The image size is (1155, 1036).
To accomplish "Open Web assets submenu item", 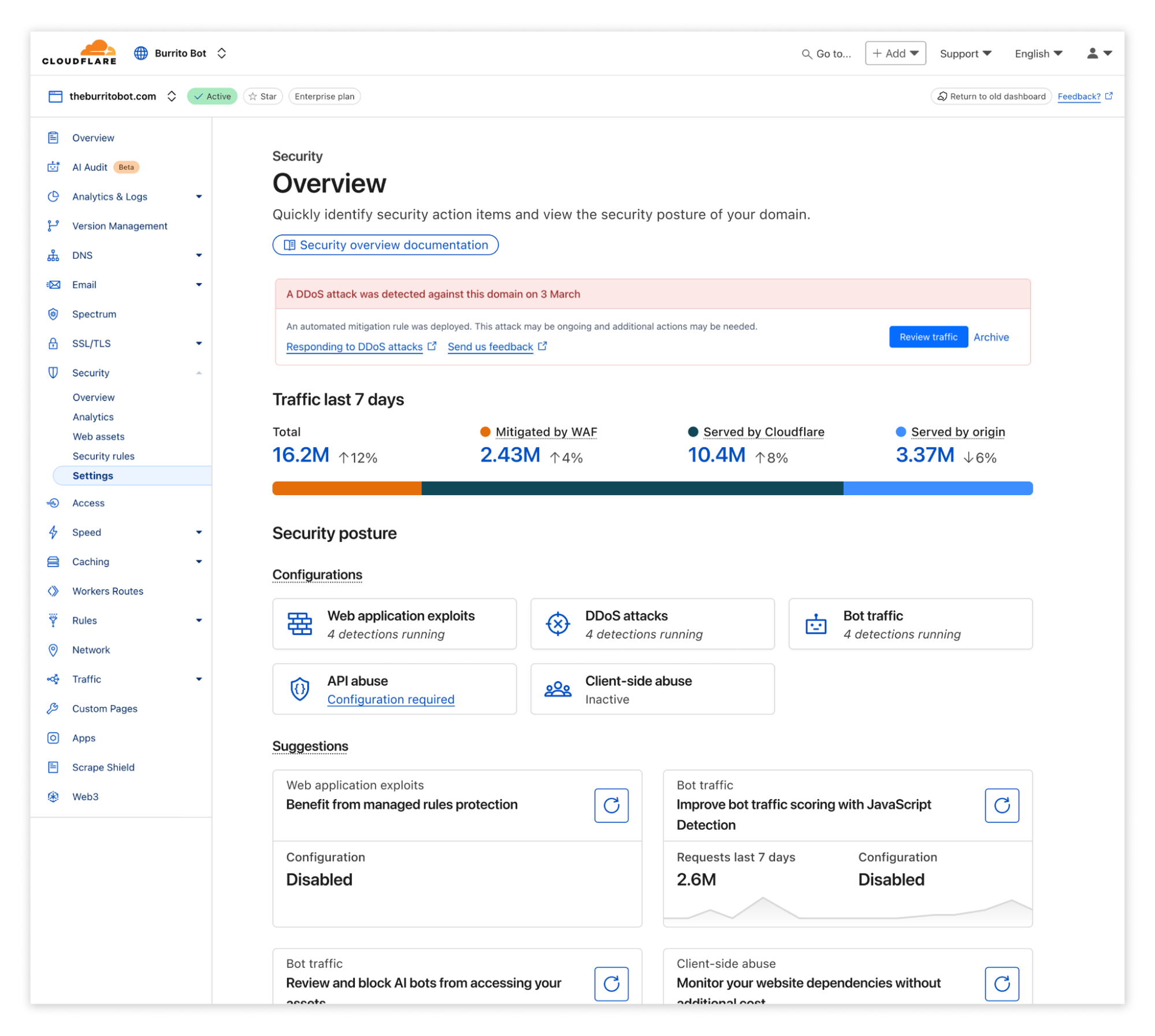I will click(x=99, y=437).
